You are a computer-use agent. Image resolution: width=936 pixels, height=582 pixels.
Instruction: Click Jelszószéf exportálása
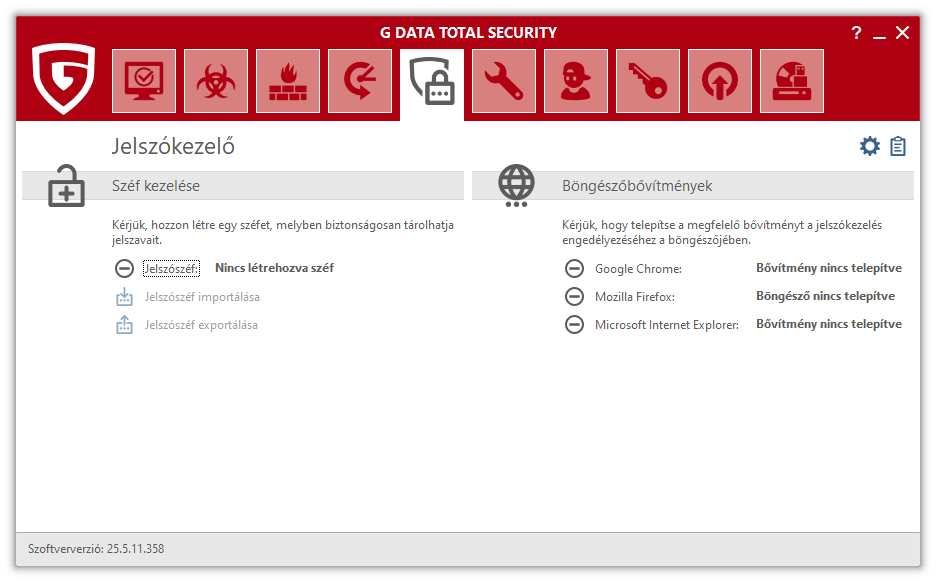201,325
